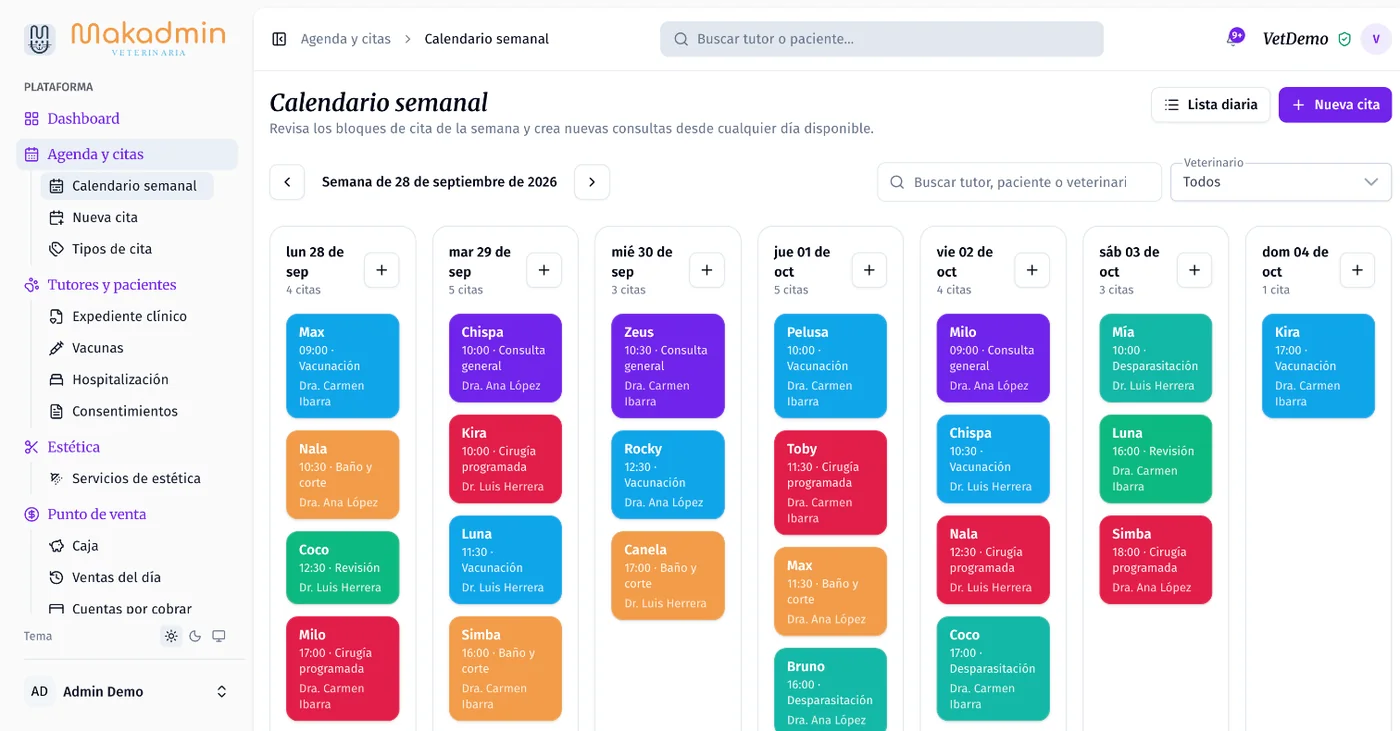Open Toby's 11:30 Cirugía programada card

tap(831, 483)
